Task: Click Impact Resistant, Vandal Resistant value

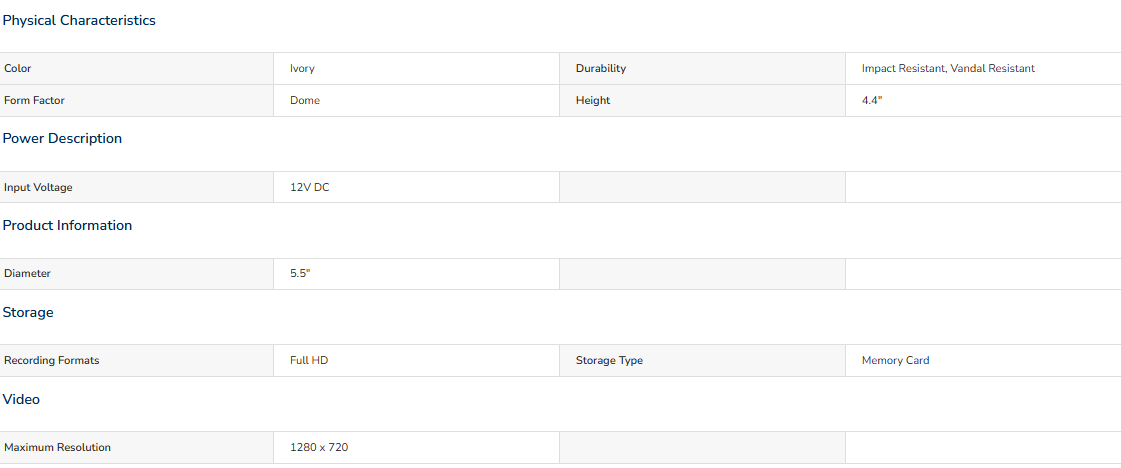Action: [x=948, y=69]
